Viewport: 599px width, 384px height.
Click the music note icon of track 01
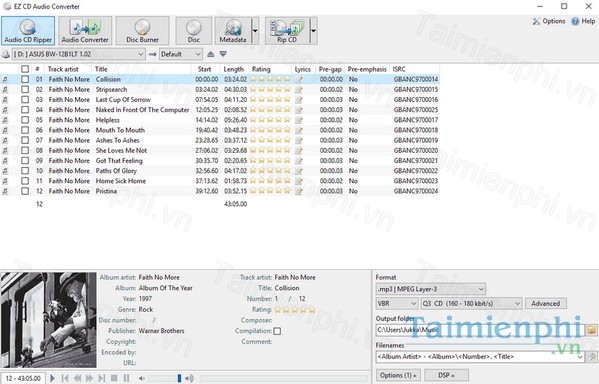5,79
